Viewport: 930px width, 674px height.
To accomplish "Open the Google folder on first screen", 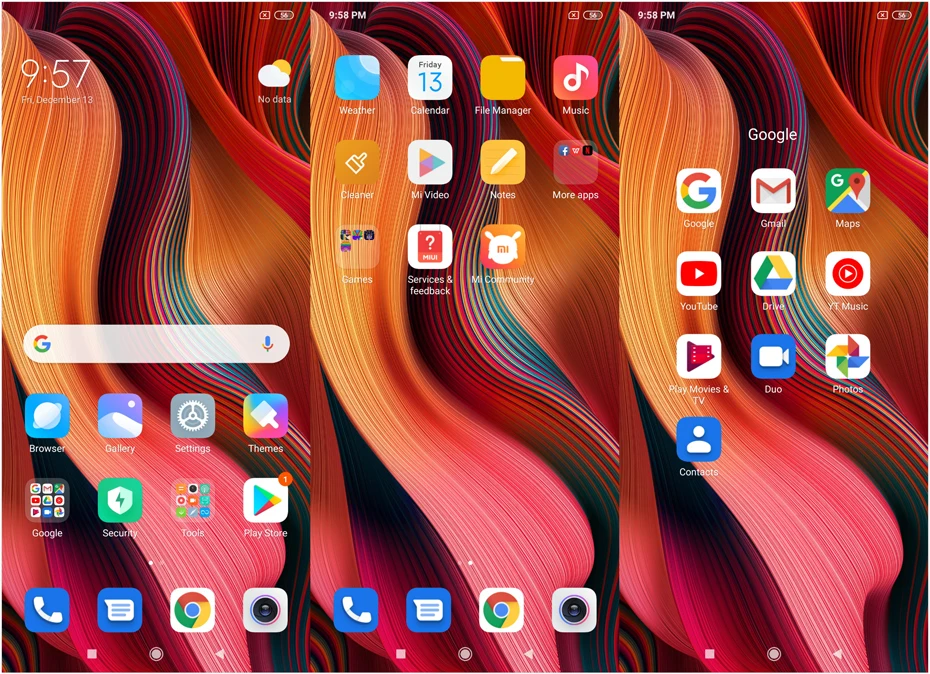I will (47, 500).
